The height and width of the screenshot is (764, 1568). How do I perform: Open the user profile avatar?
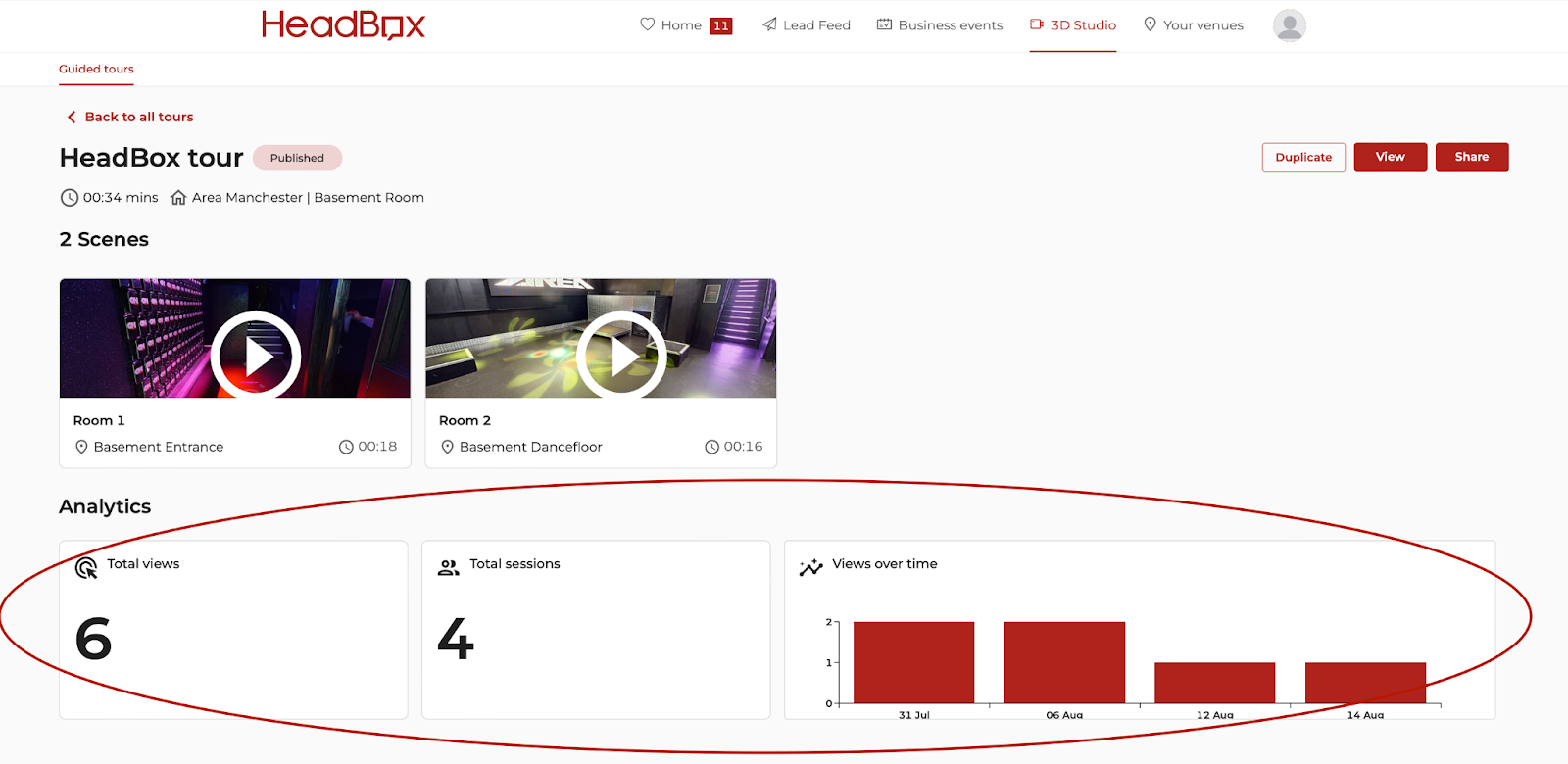click(x=1290, y=25)
